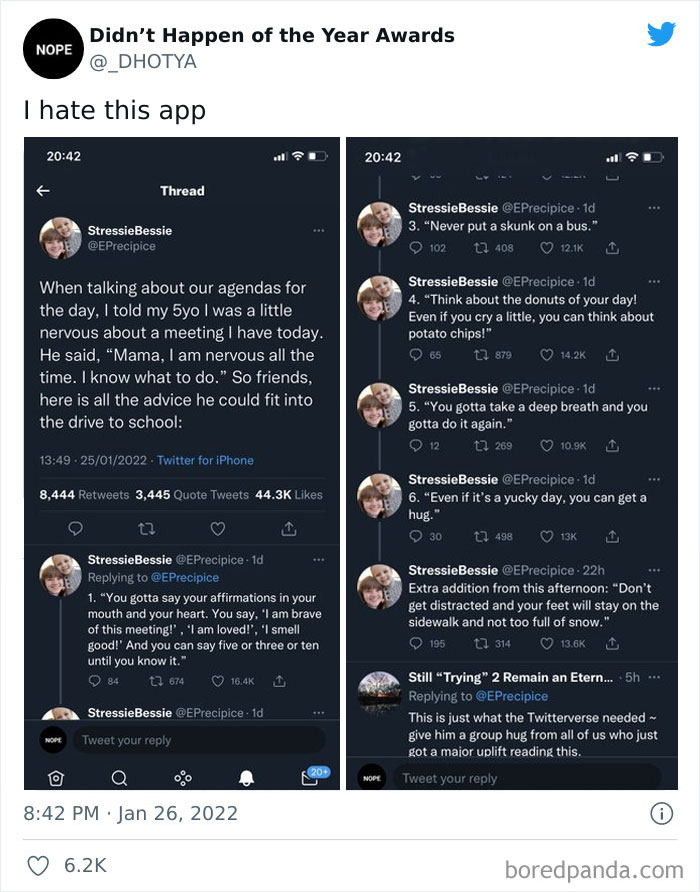The image size is (700, 892).
Task: Go back using the arrow beside Thread
Action: [42, 190]
